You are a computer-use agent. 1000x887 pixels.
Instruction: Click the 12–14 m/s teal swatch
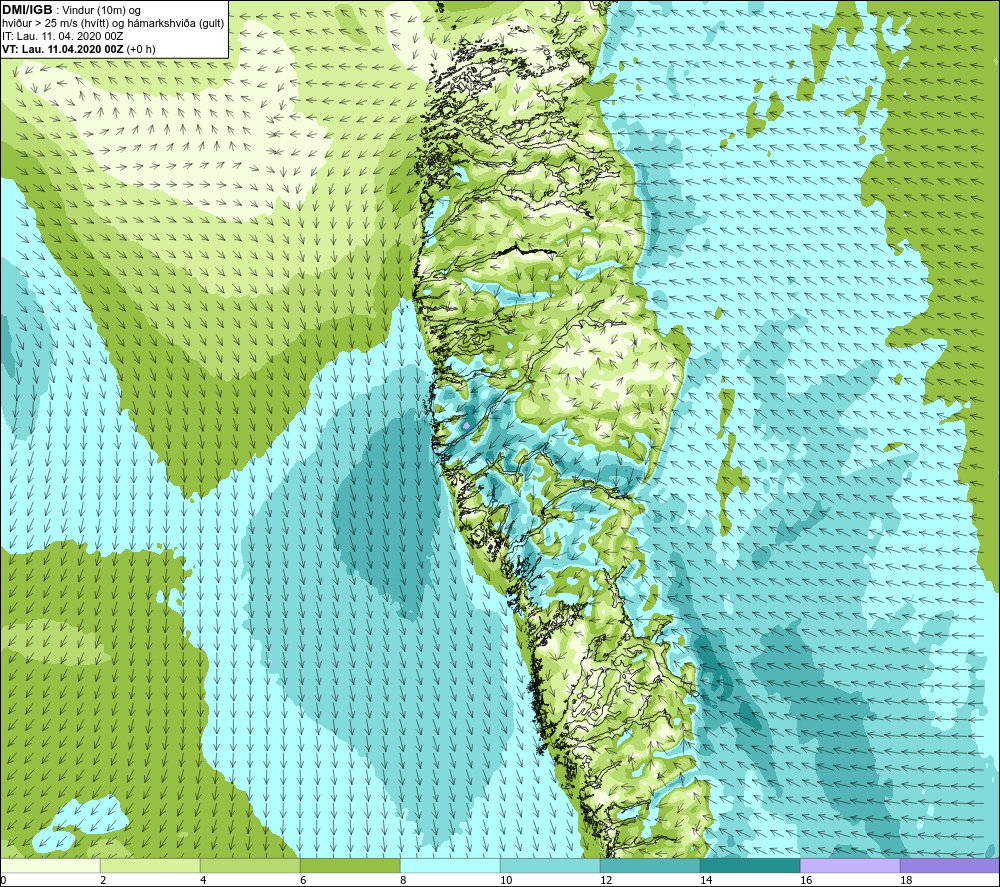[650, 865]
